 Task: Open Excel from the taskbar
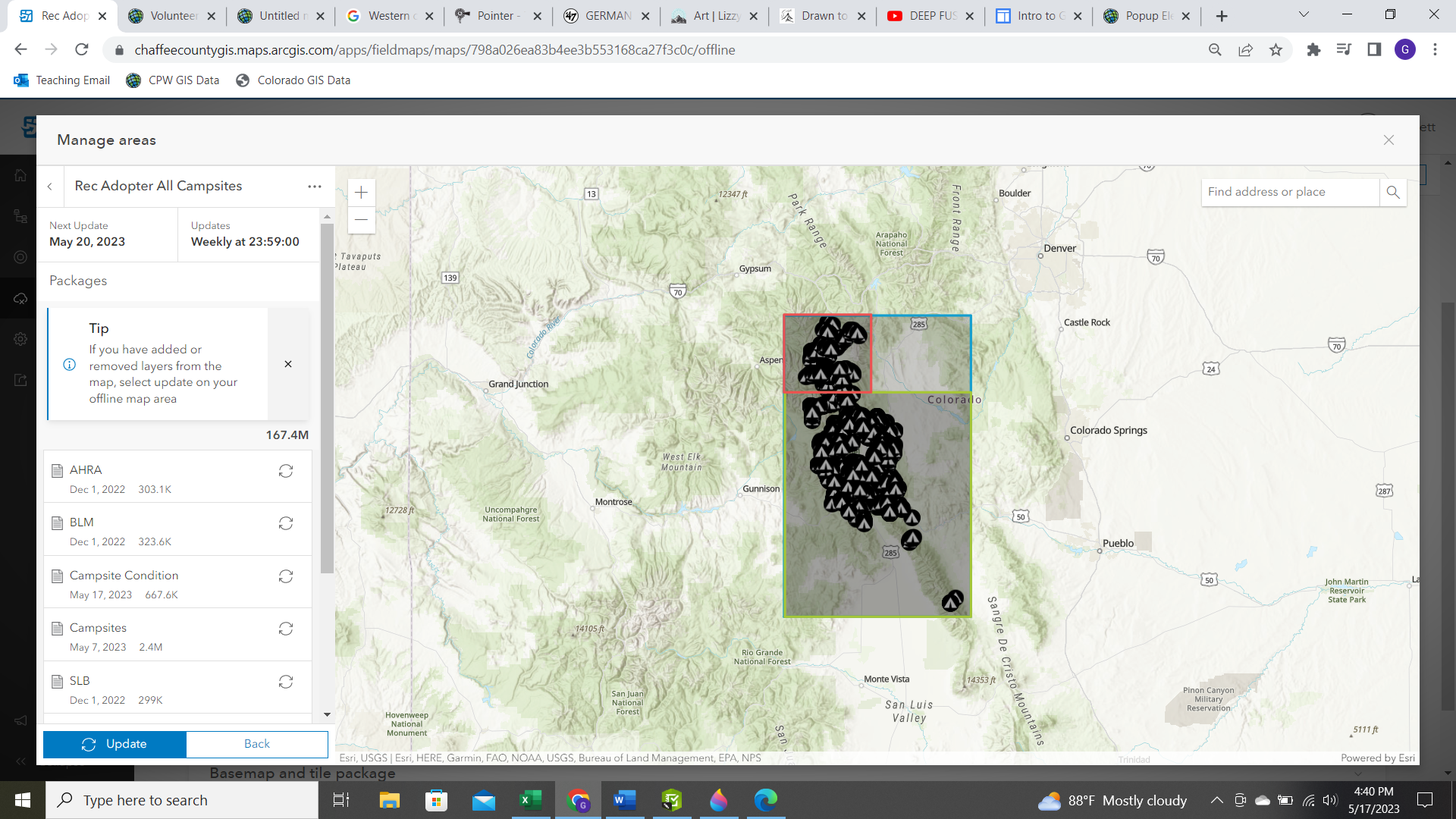click(x=530, y=800)
